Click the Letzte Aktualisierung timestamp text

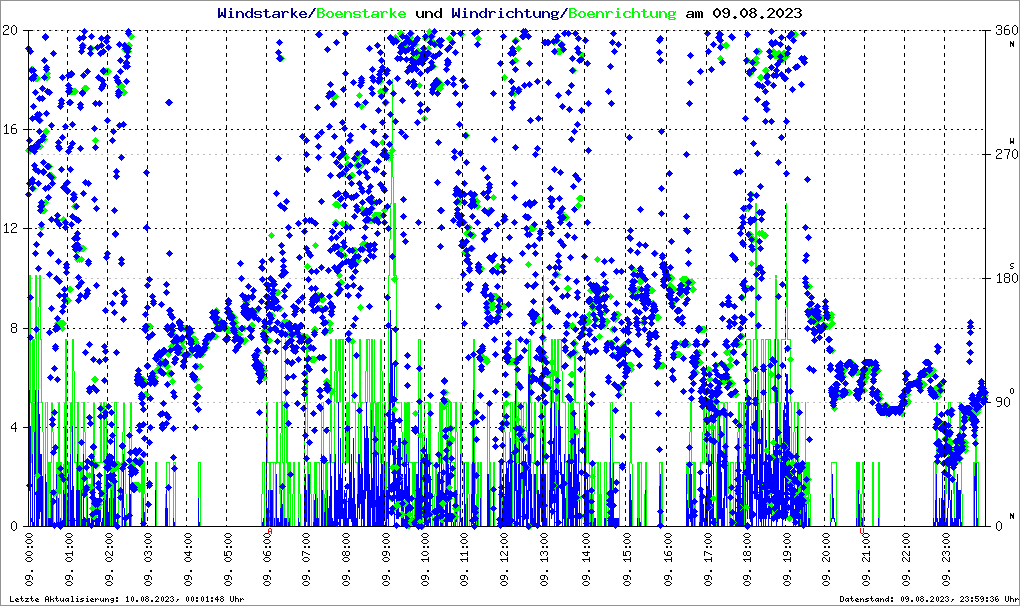(125, 599)
